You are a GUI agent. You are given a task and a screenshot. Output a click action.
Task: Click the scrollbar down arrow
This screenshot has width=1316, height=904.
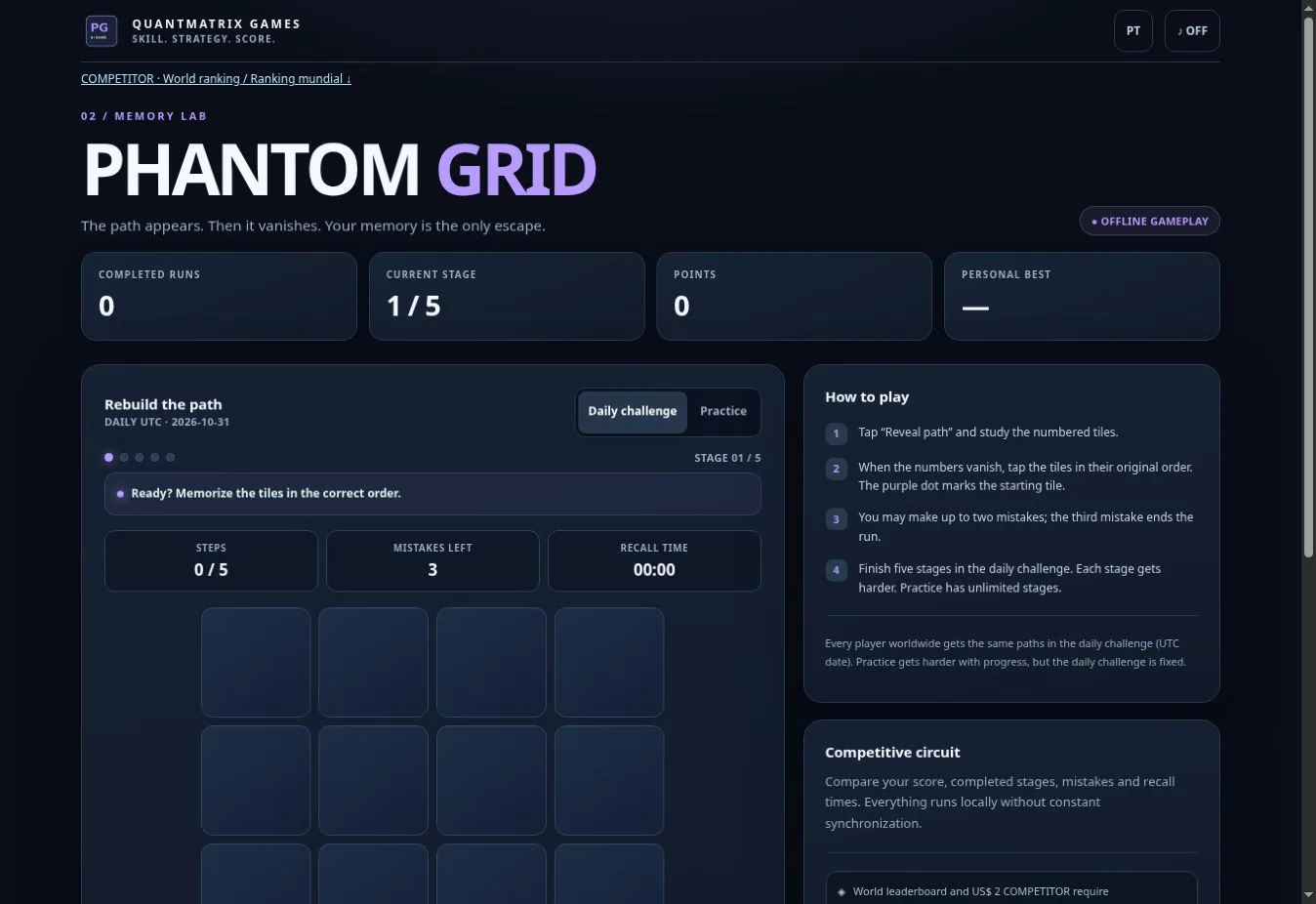pyautogui.click(x=1308, y=895)
